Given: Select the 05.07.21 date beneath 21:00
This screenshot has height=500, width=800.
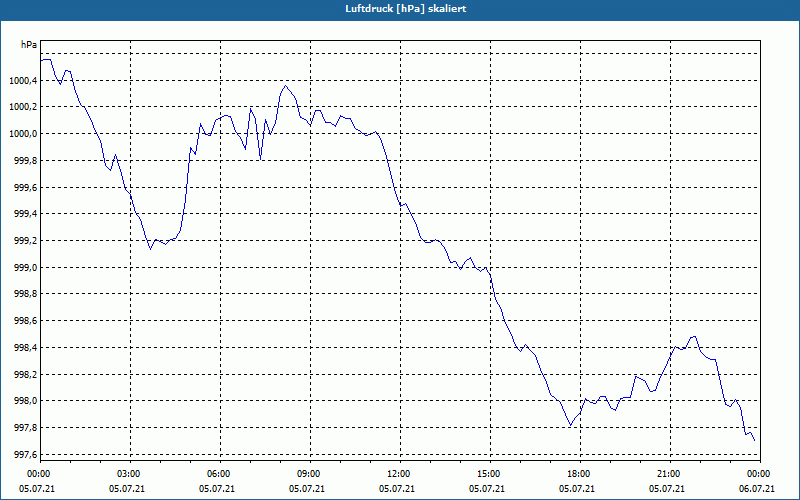Looking at the screenshot, I should [667, 488].
